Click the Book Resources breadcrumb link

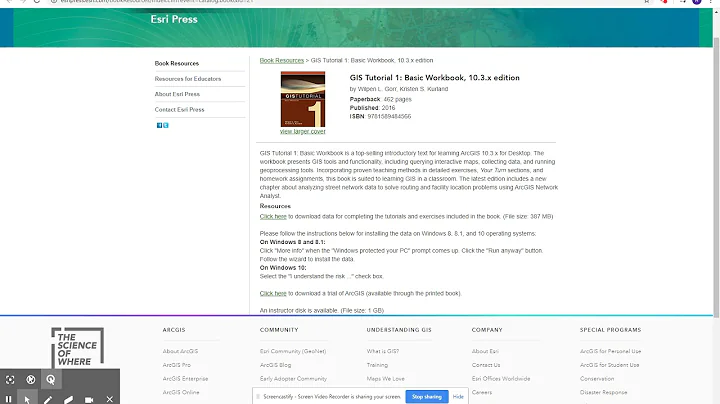pyautogui.click(x=281, y=61)
